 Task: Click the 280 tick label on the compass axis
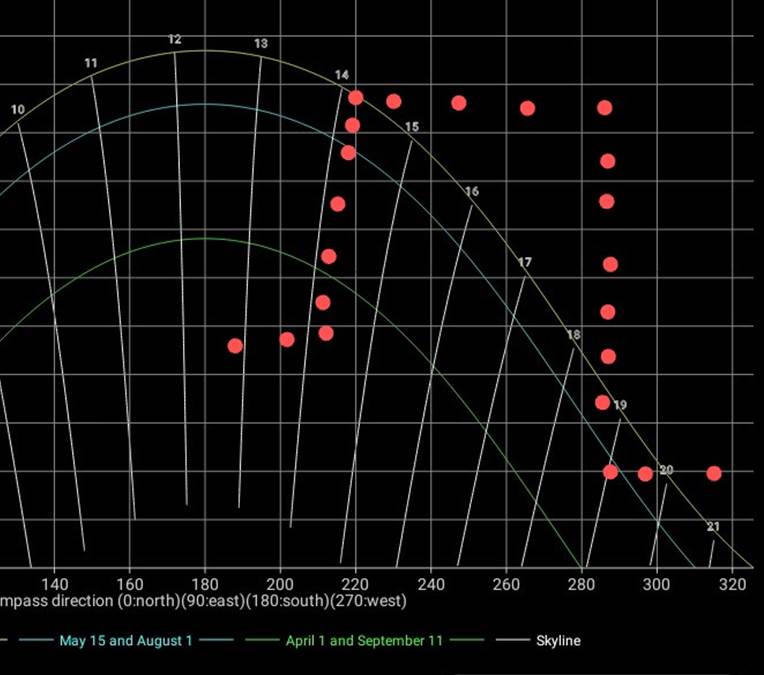click(x=582, y=584)
